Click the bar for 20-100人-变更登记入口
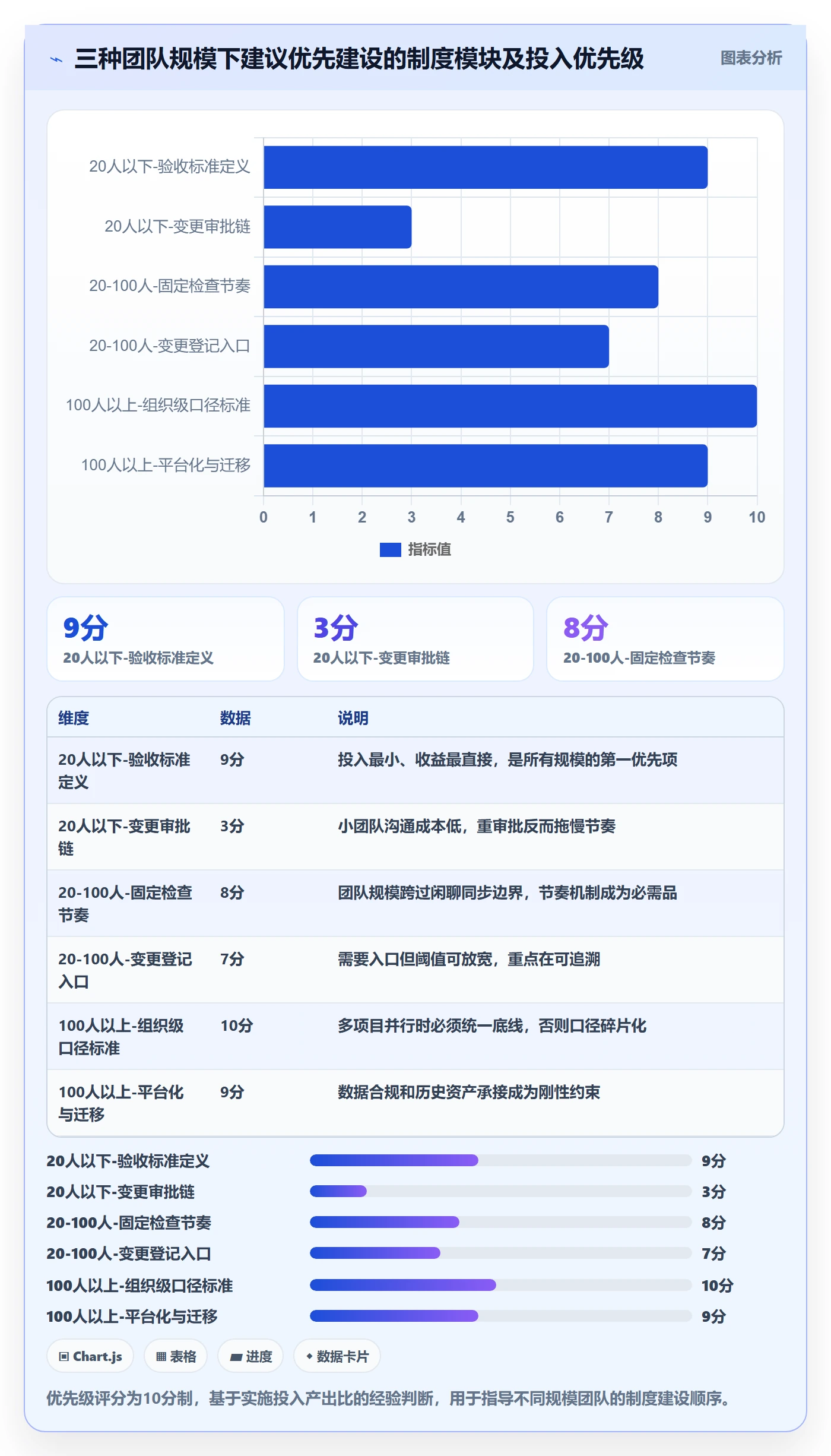 pos(436,346)
